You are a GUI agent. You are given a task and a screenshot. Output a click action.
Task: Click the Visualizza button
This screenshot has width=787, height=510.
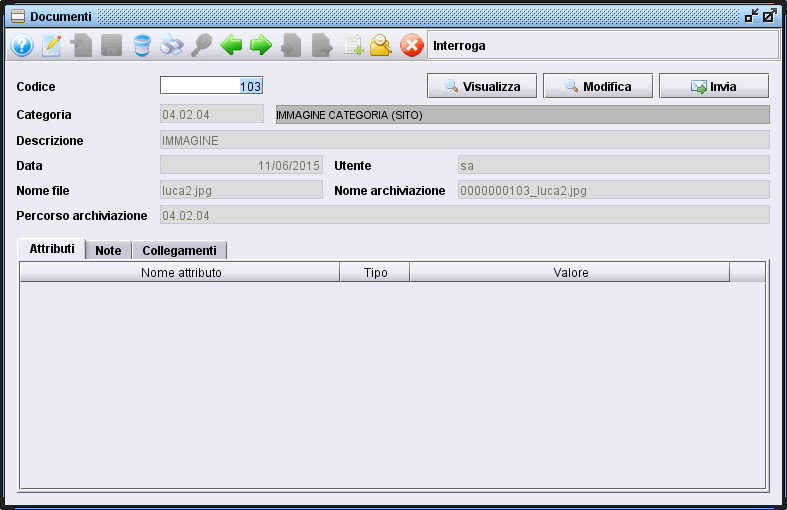482,86
